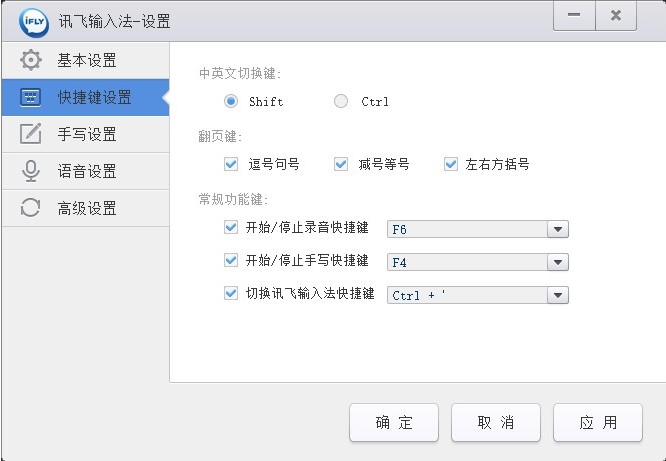Image resolution: width=666 pixels, height=461 pixels.
Task: Open the 手写设置 tab
Action: click(x=86, y=134)
